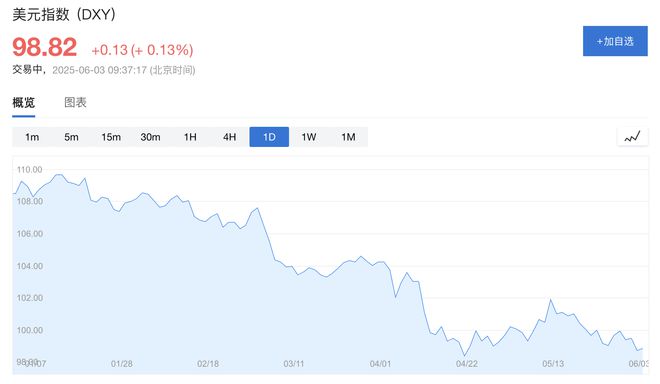Select the 5m timeframe
This screenshot has height=384, width=660.
pyautogui.click(x=71, y=137)
